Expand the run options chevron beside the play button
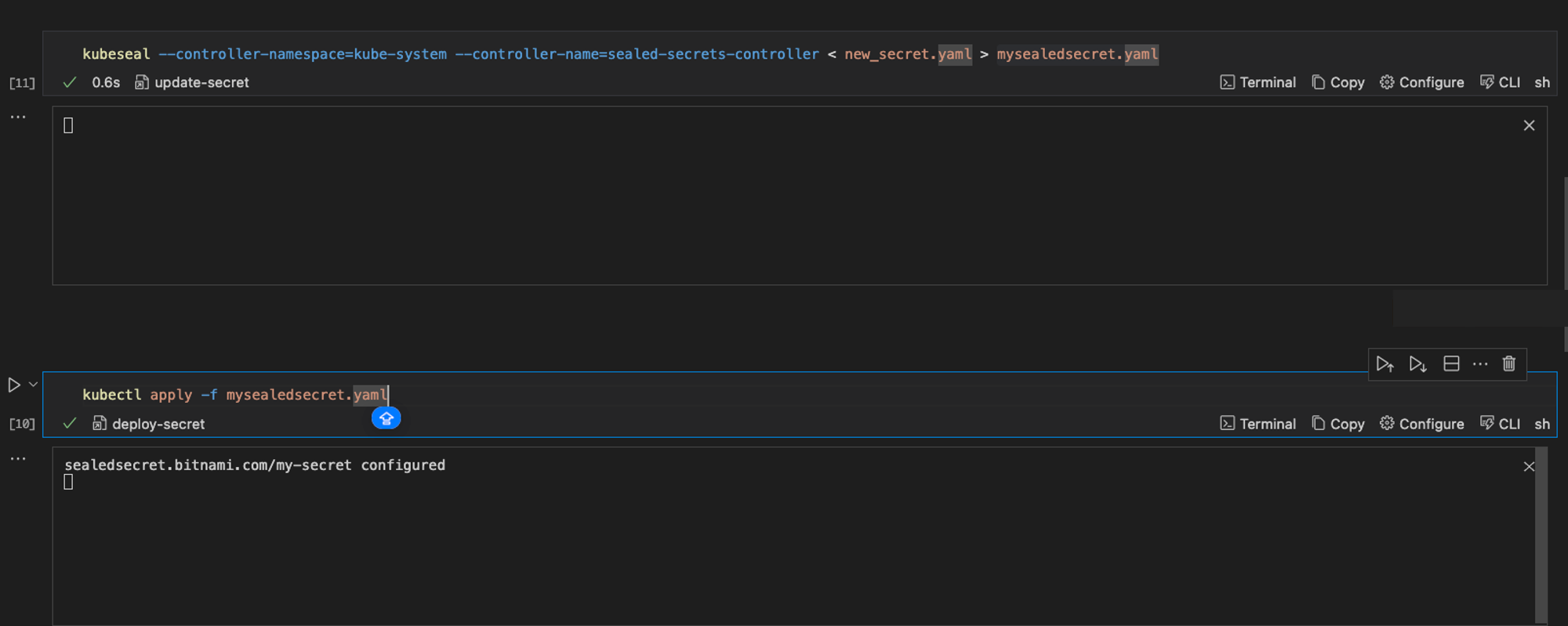This screenshot has height=626, width=1568. tap(33, 385)
